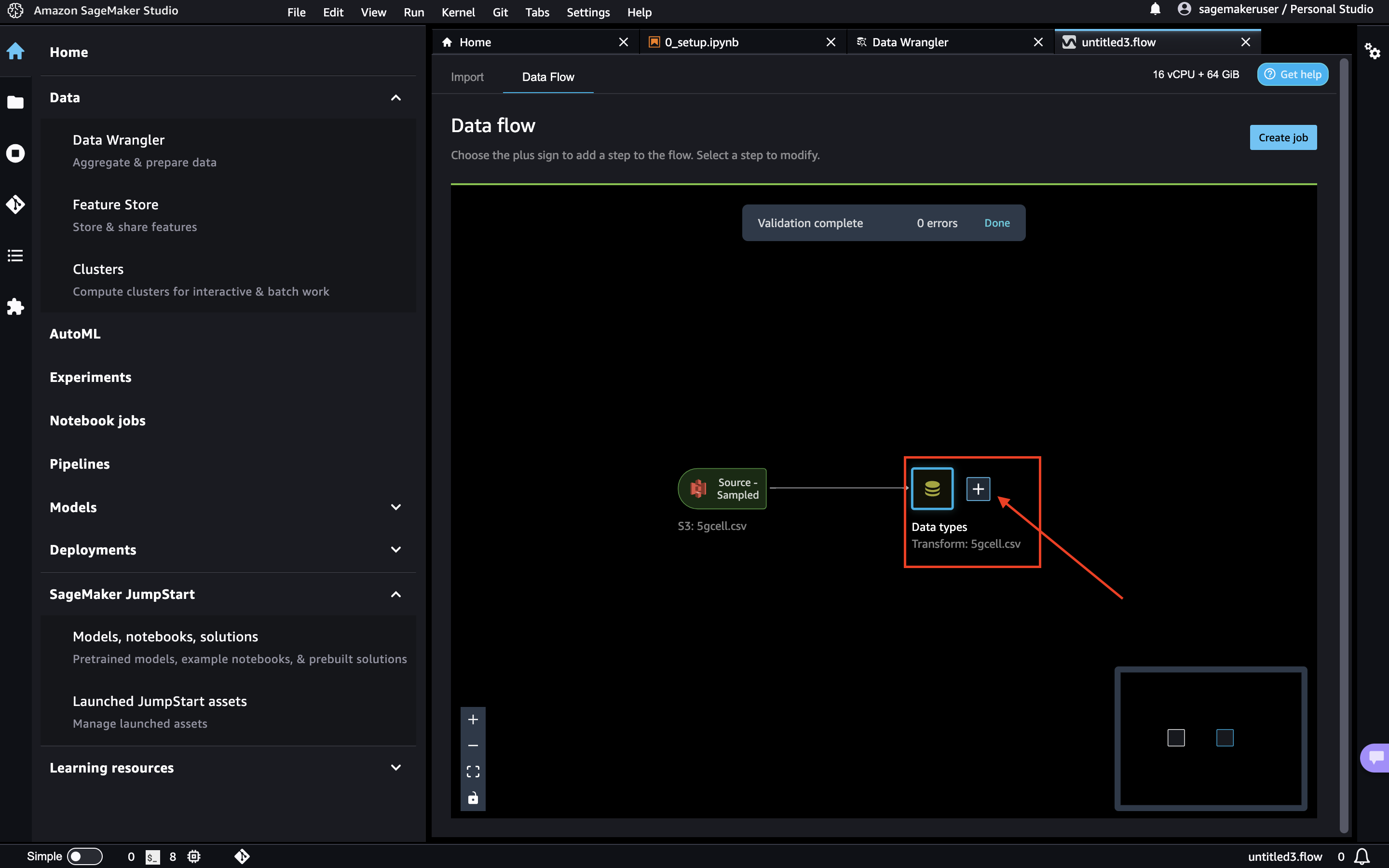Open the File menu
The width and height of the screenshot is (1389, 868).
coord(296,12)
